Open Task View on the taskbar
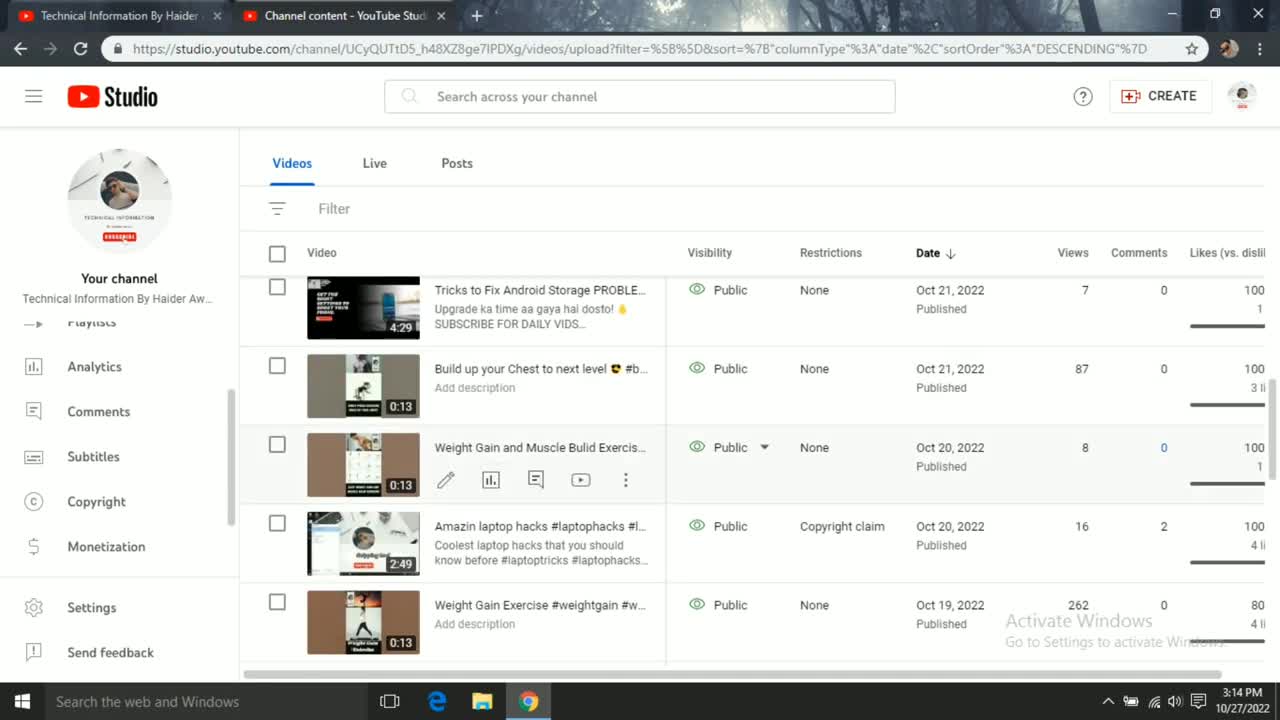This screenshot has width=1280, height=720. 390,702
